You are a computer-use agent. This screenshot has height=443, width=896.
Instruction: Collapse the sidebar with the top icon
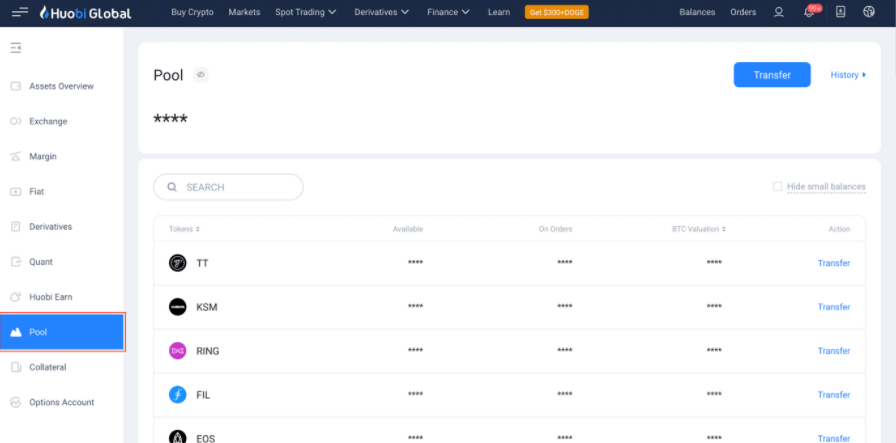(x=16, y=48)
